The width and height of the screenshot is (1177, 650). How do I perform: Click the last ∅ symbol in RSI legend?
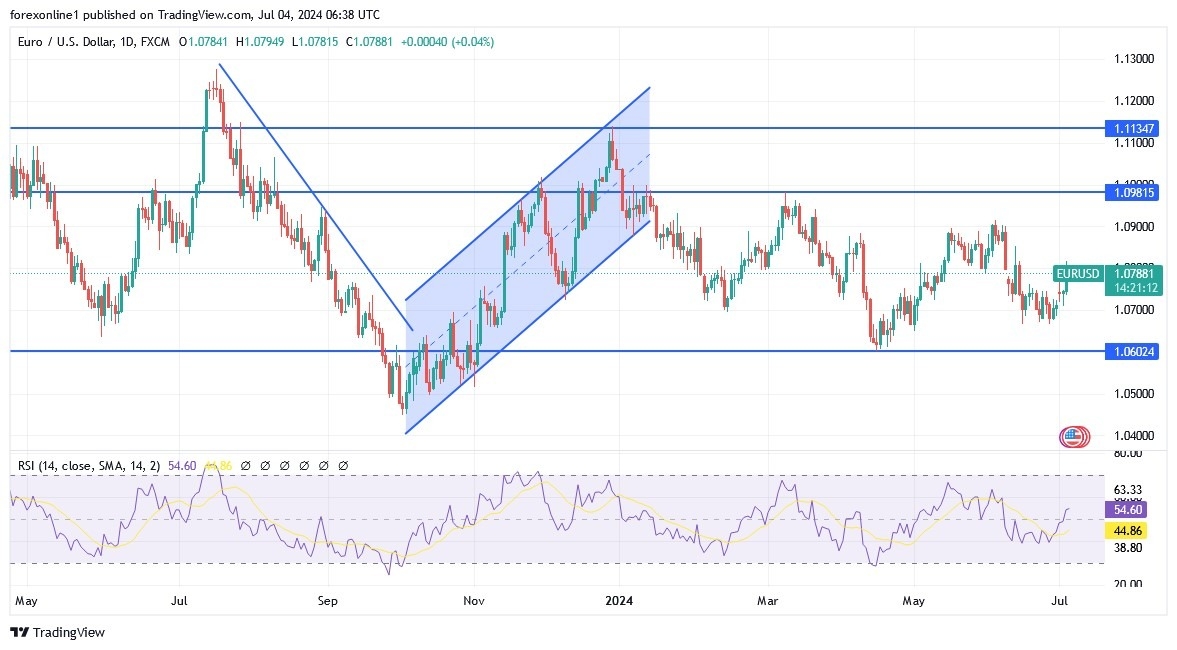click(x=343, y=465)
